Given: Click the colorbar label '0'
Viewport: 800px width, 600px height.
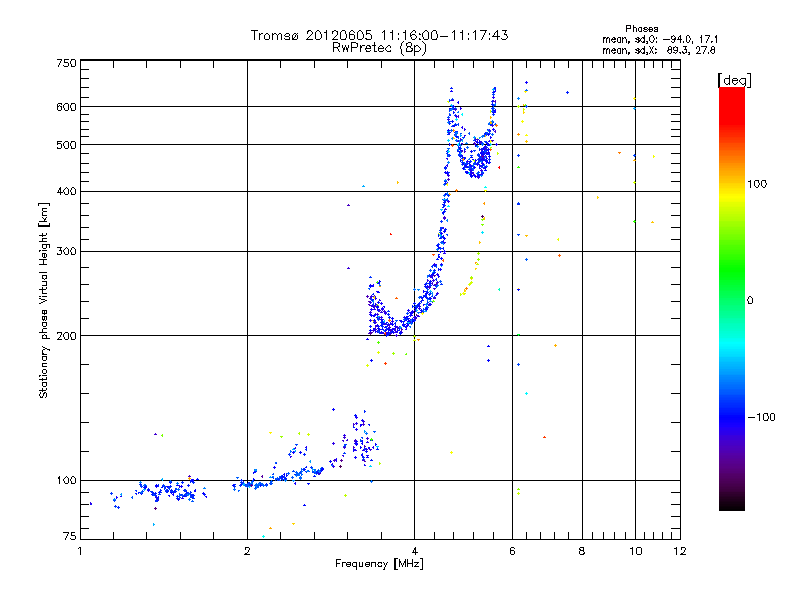Looking at the screenshot, I should 750,300.
